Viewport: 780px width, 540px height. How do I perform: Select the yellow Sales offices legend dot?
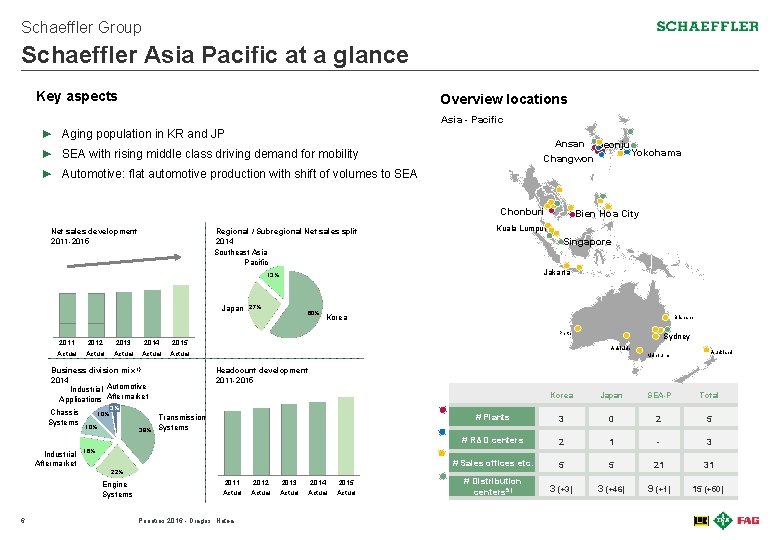pyautogui.click(x=442, y=453)
